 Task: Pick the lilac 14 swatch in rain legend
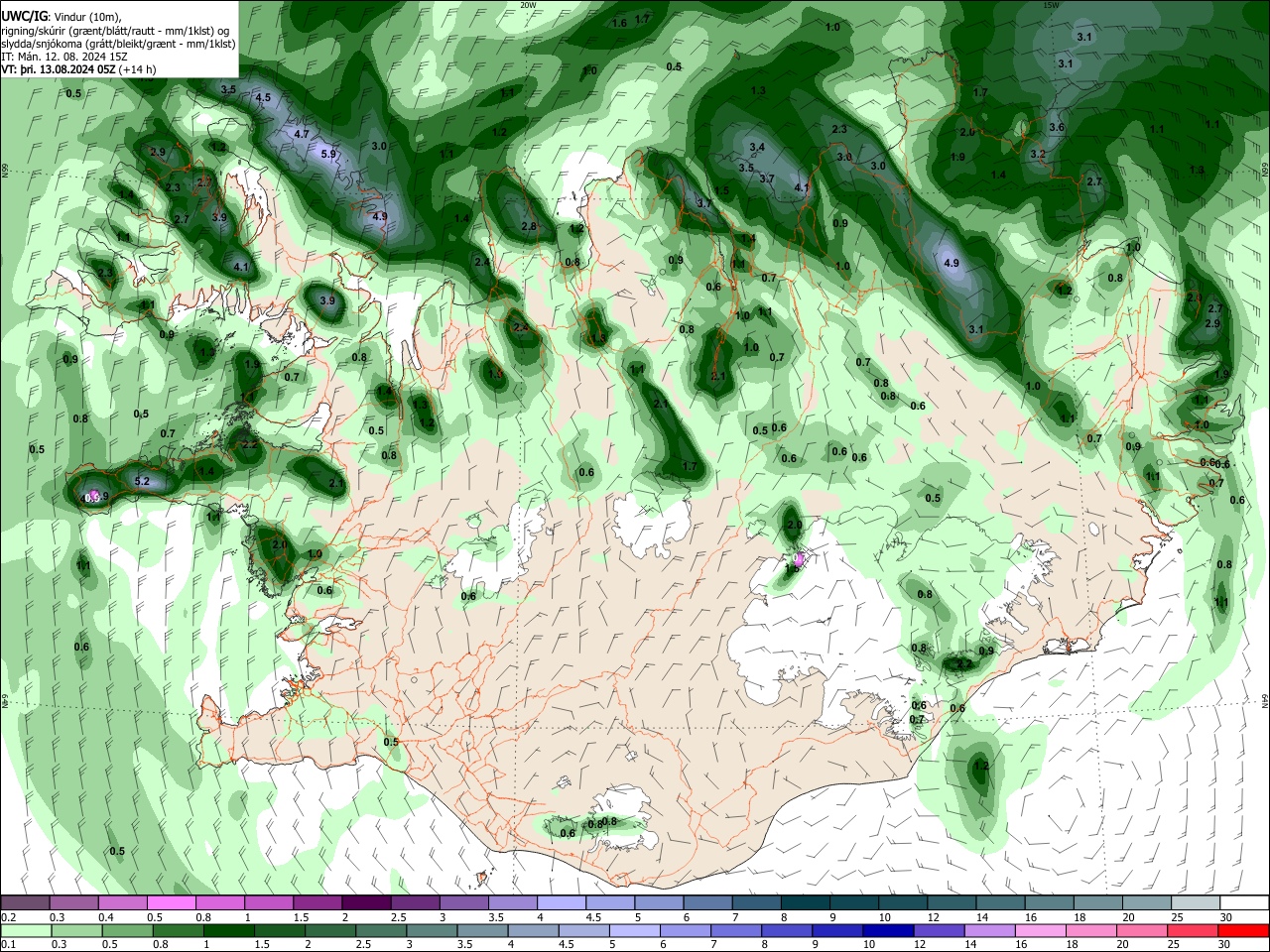pyautogui.click(x=989, y=931)
